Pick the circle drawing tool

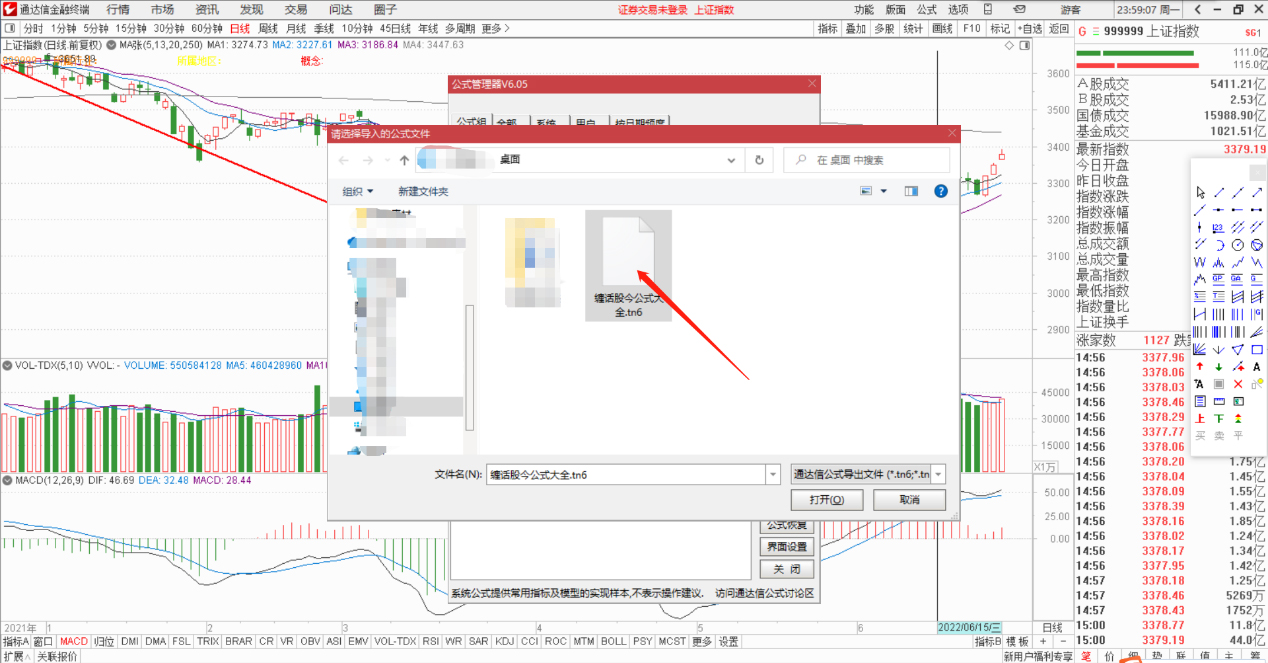[x=1238, y=244]
